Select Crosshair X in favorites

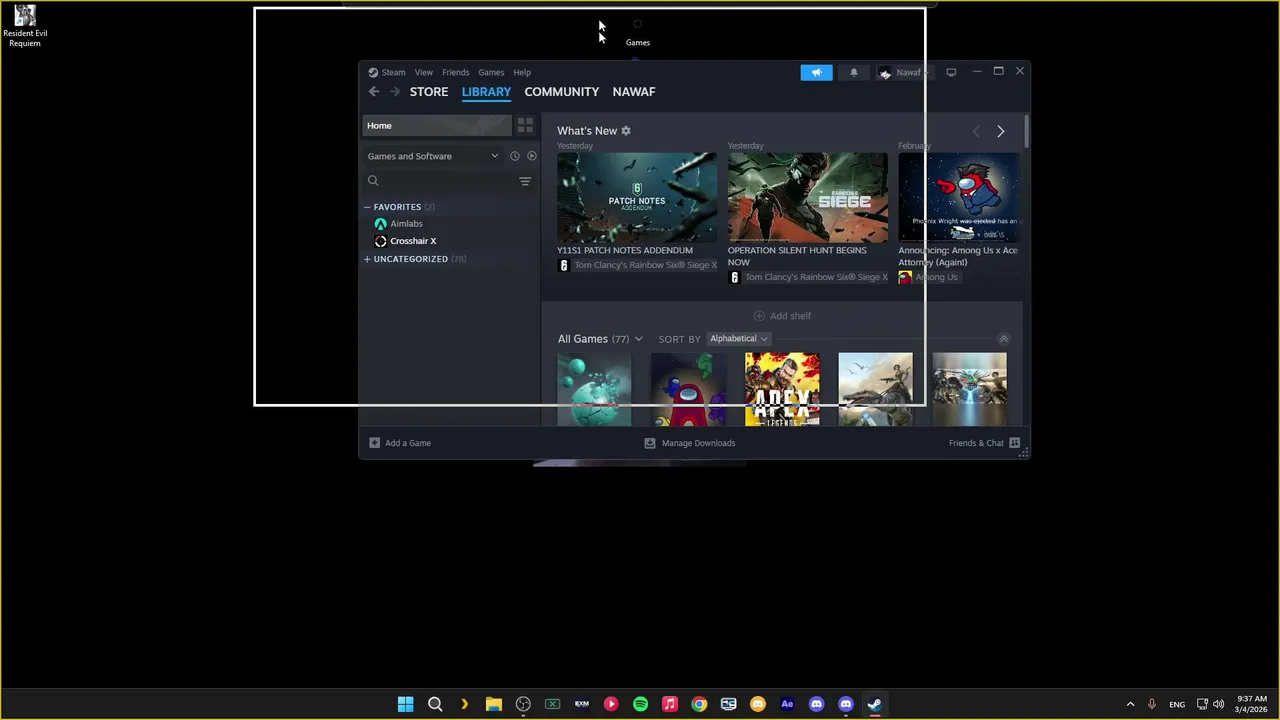[405, 241]
